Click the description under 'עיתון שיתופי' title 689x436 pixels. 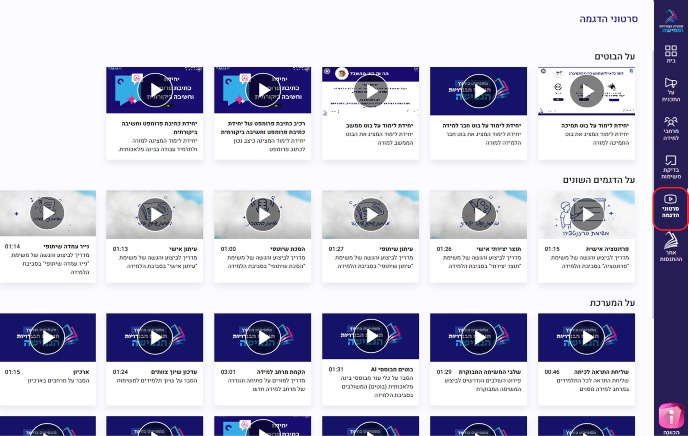376,262
